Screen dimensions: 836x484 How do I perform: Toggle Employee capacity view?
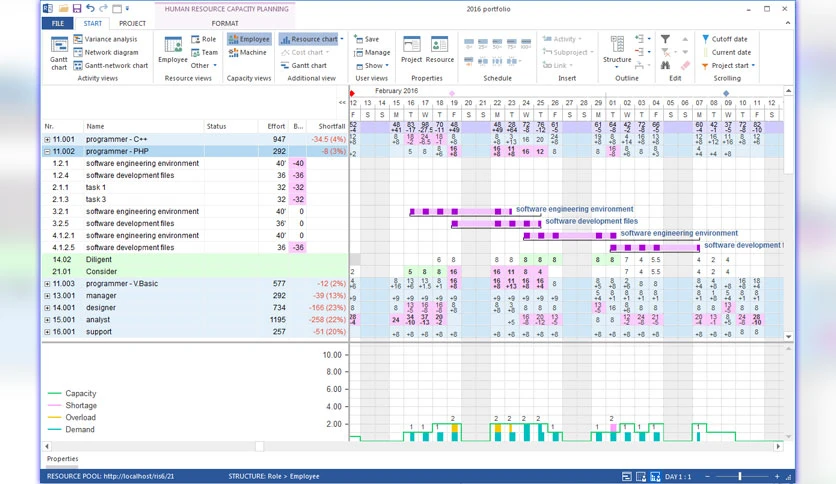coord(249,39)
